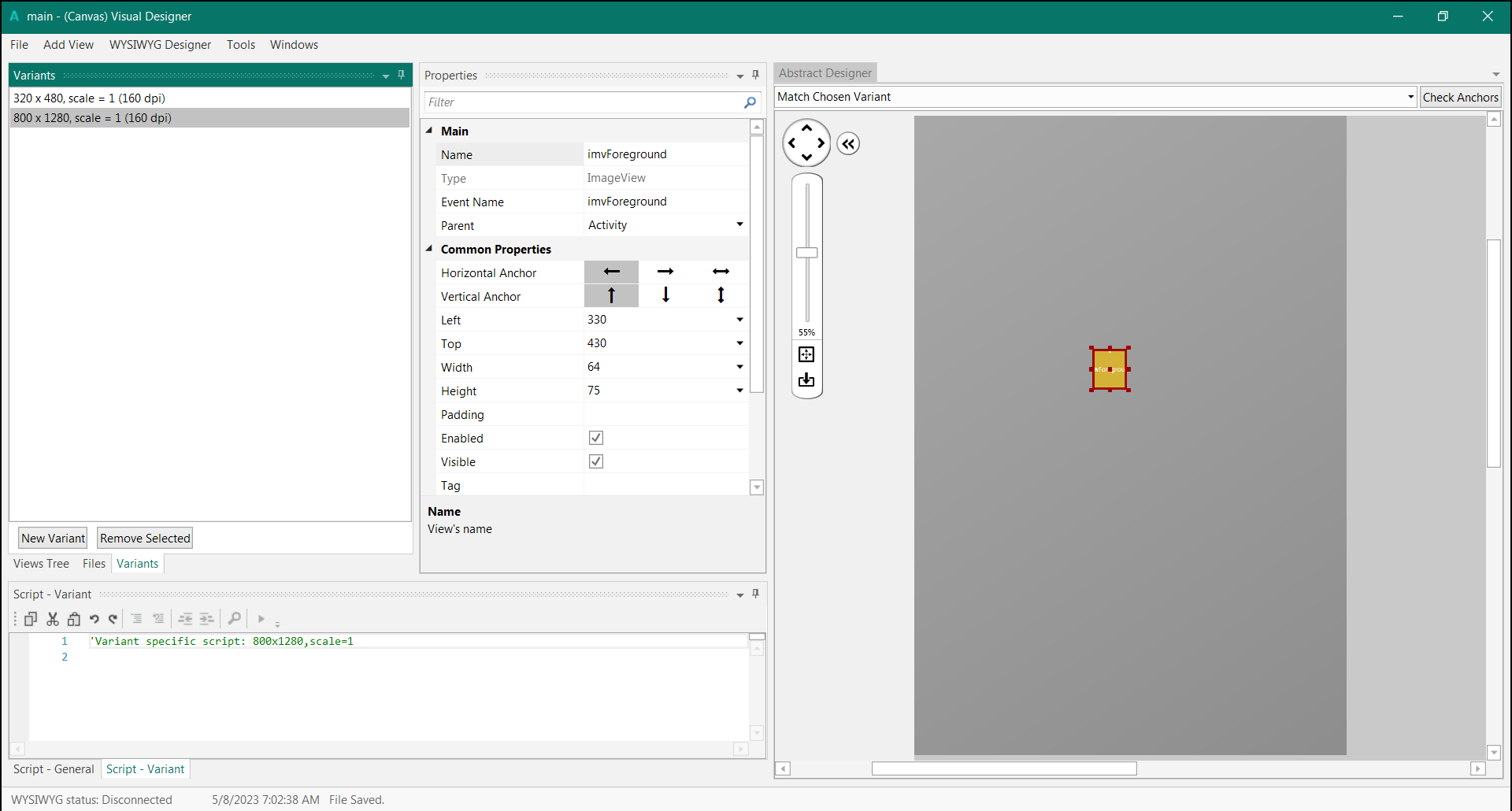Open the WYSIWYG Designer menu
This screenshot has height=811, width=1512.
pos(160,45)
